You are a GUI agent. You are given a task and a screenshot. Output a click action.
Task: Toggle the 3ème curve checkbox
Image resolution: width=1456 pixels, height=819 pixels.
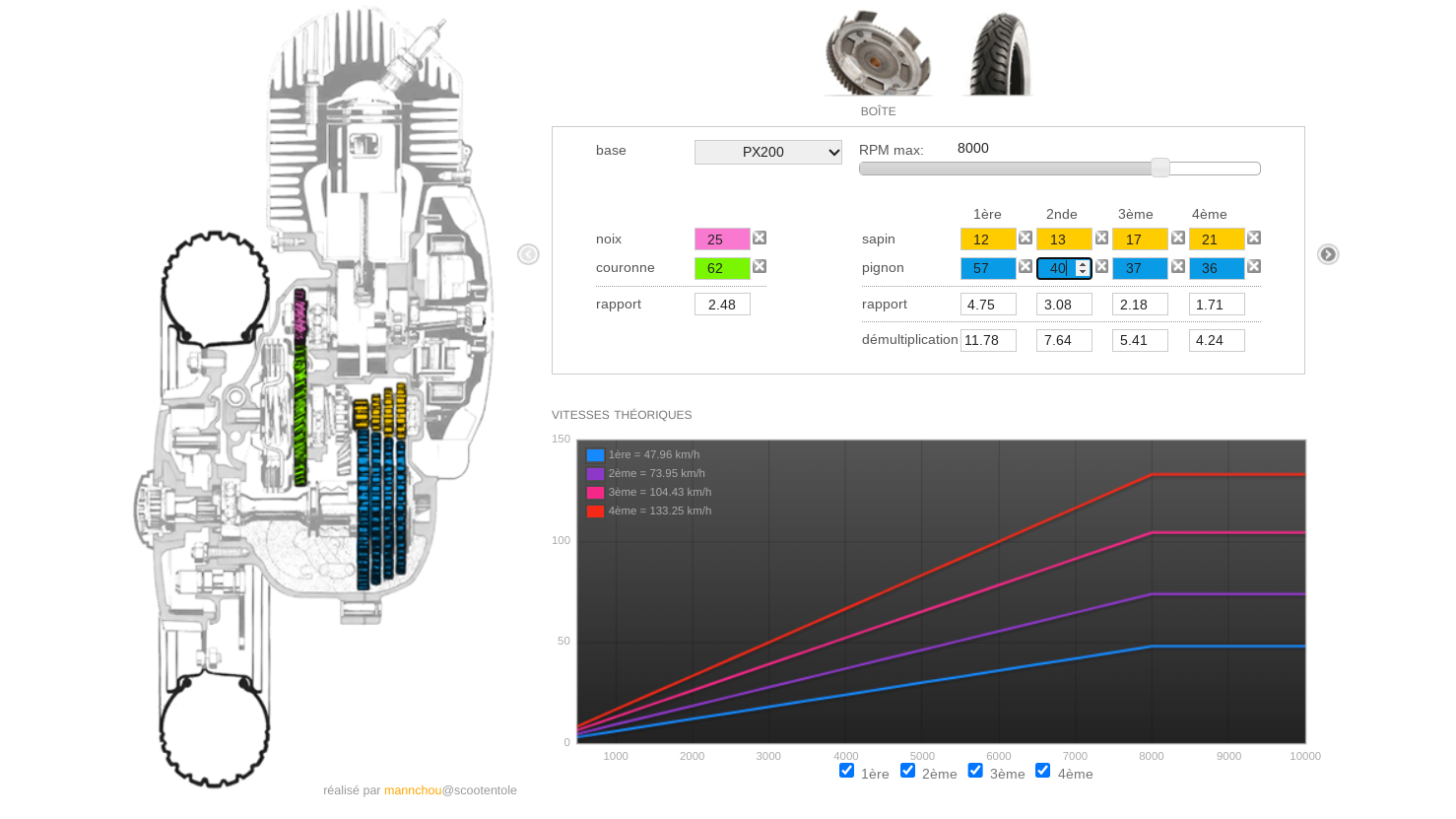(x=975, y=771)
